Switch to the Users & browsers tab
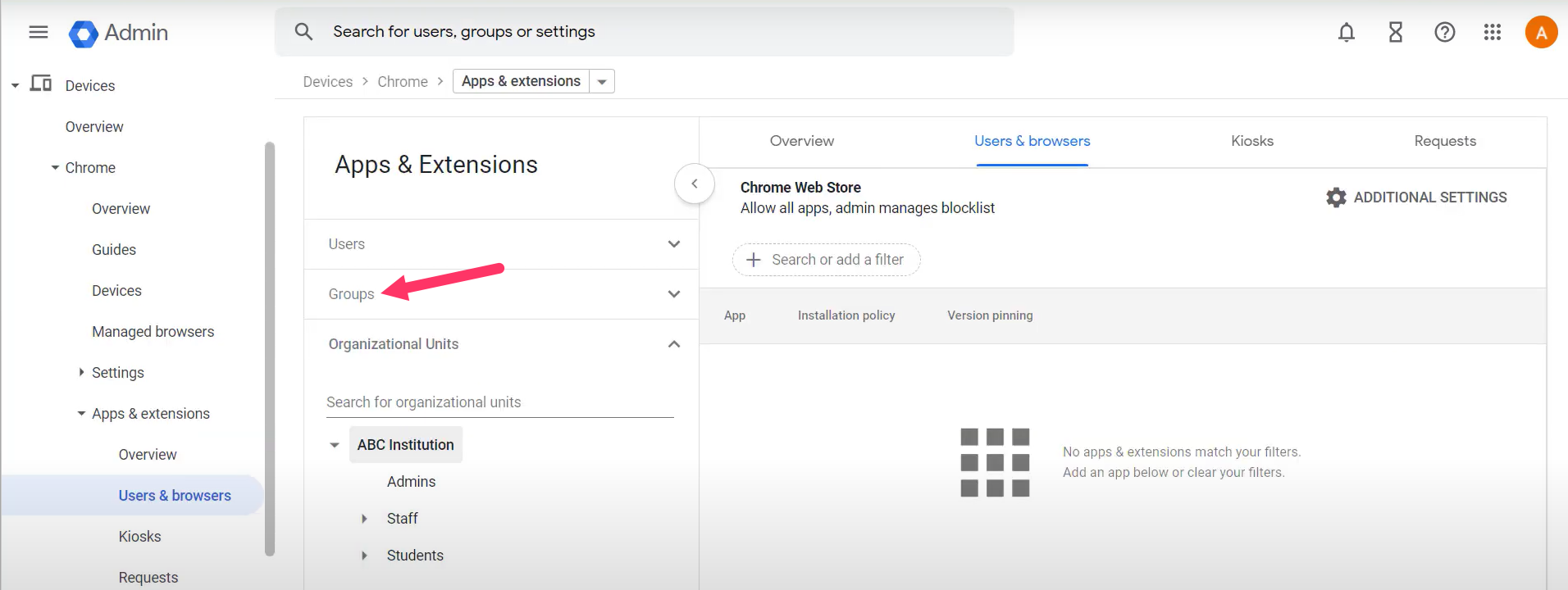This screenshot has height=590, width=1568. [1032, 141]
